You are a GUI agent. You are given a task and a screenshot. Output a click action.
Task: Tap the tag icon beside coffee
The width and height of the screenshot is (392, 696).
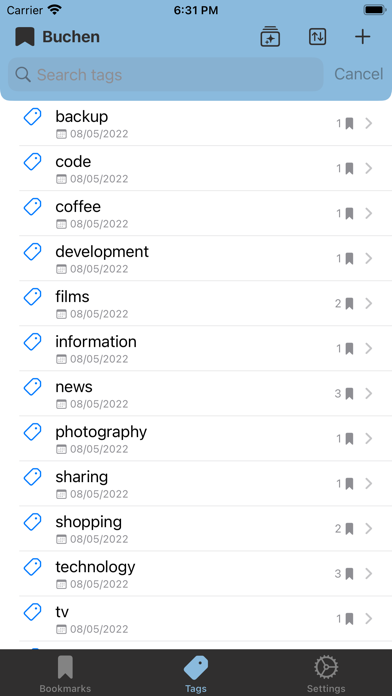[32, 207]
